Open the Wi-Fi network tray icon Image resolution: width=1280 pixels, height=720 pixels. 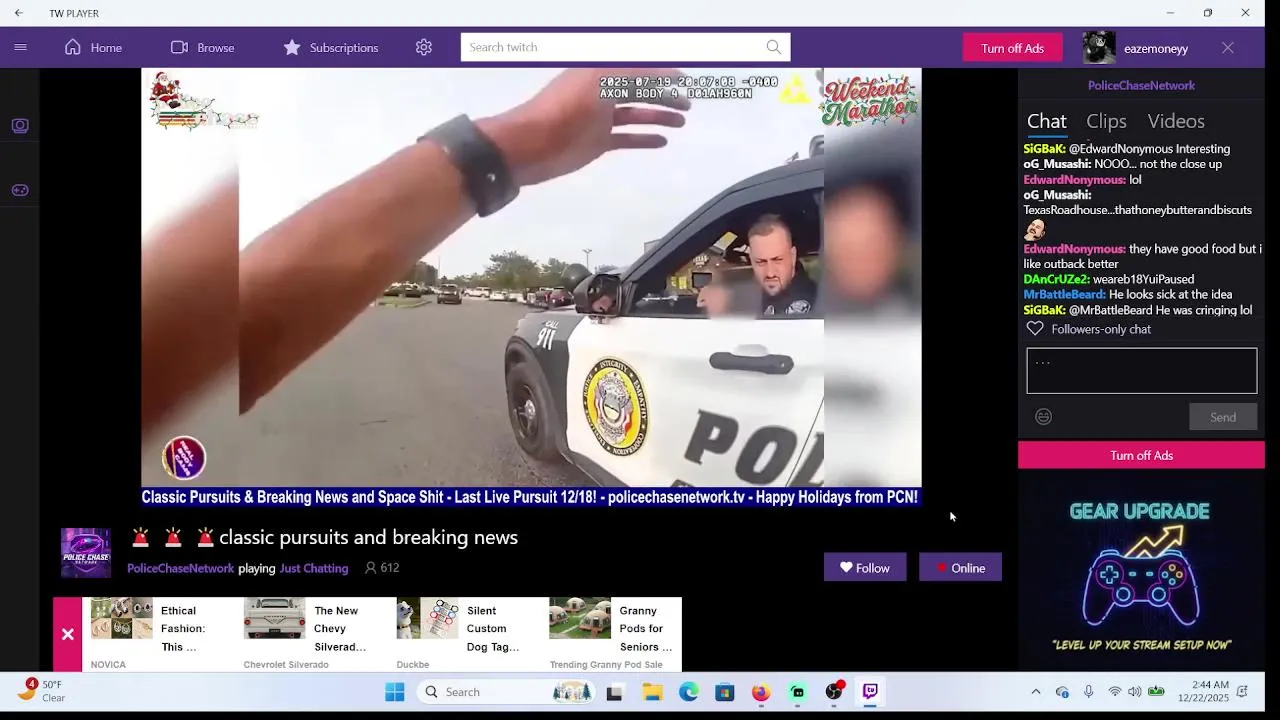pos(1114,692)
